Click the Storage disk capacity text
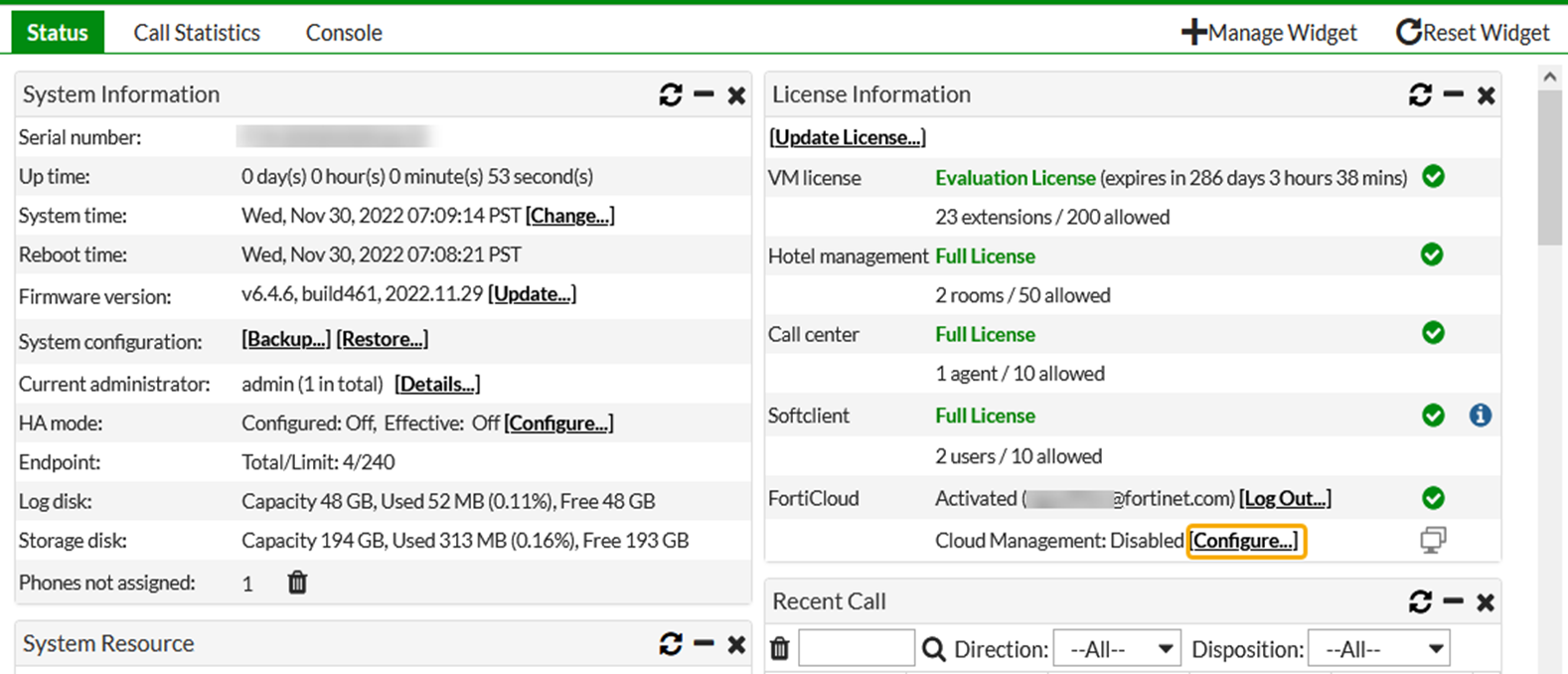 (465, 541)
